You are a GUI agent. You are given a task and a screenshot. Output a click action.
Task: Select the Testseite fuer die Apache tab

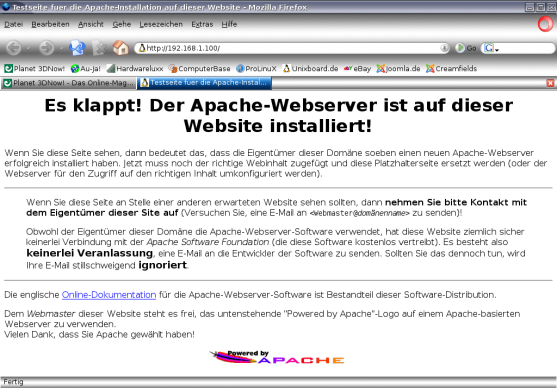tap(204, 83)
